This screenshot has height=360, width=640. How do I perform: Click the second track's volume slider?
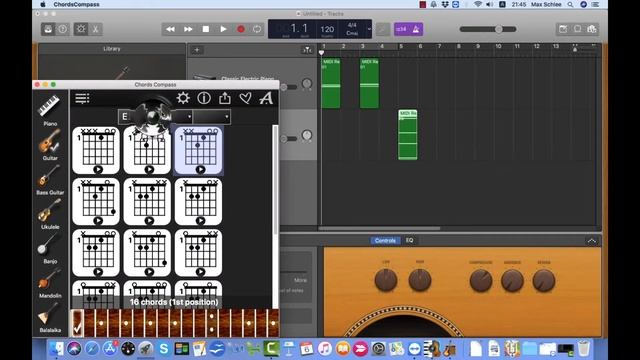(289, 139)
